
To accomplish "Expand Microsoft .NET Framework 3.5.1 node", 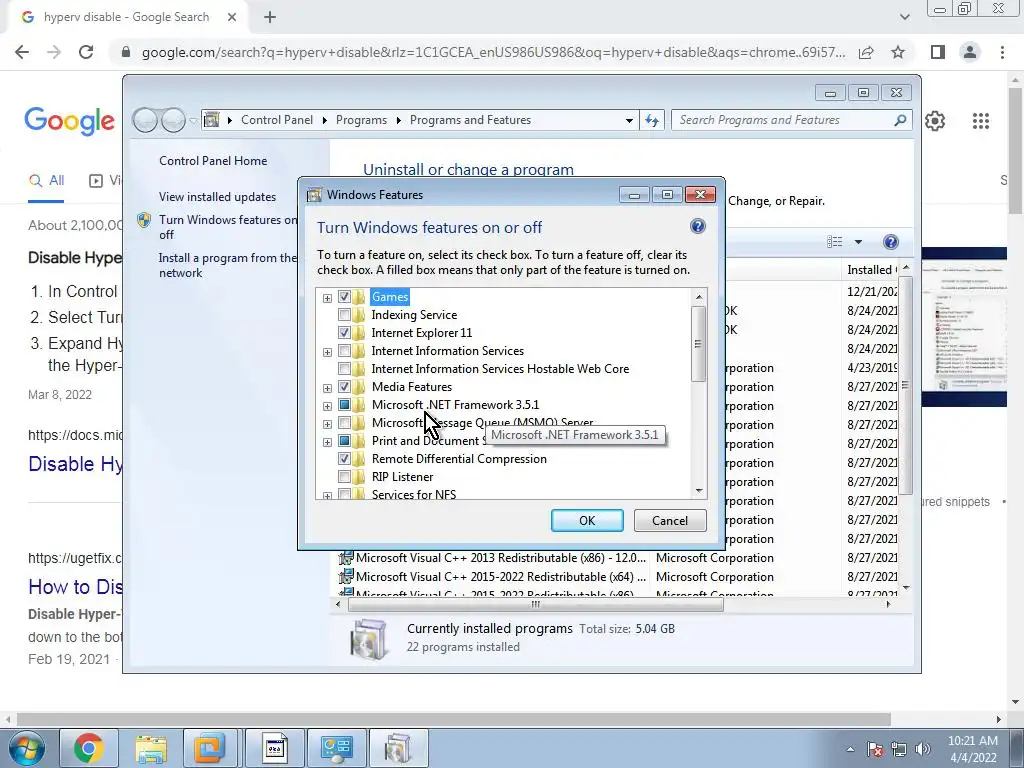I will click(x=327, y=406).
